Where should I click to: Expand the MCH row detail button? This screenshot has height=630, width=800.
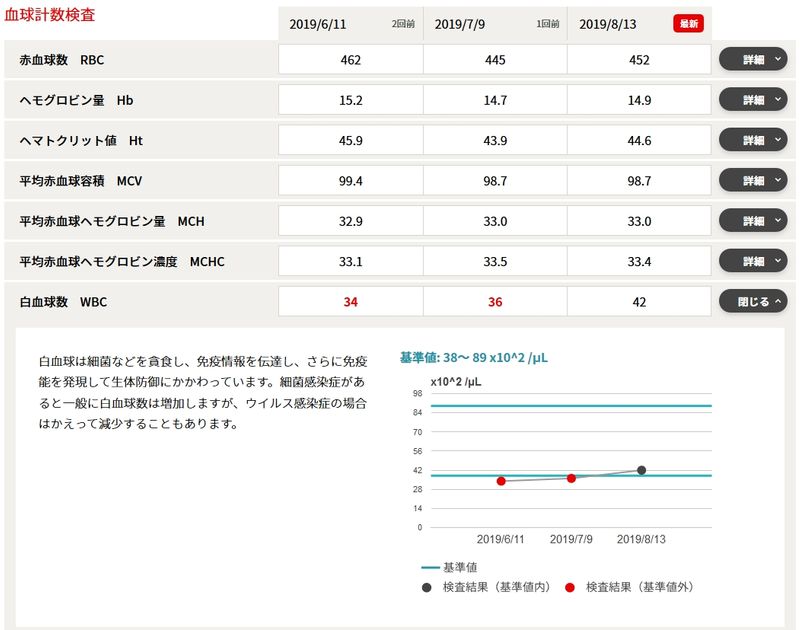coord(753,221)
